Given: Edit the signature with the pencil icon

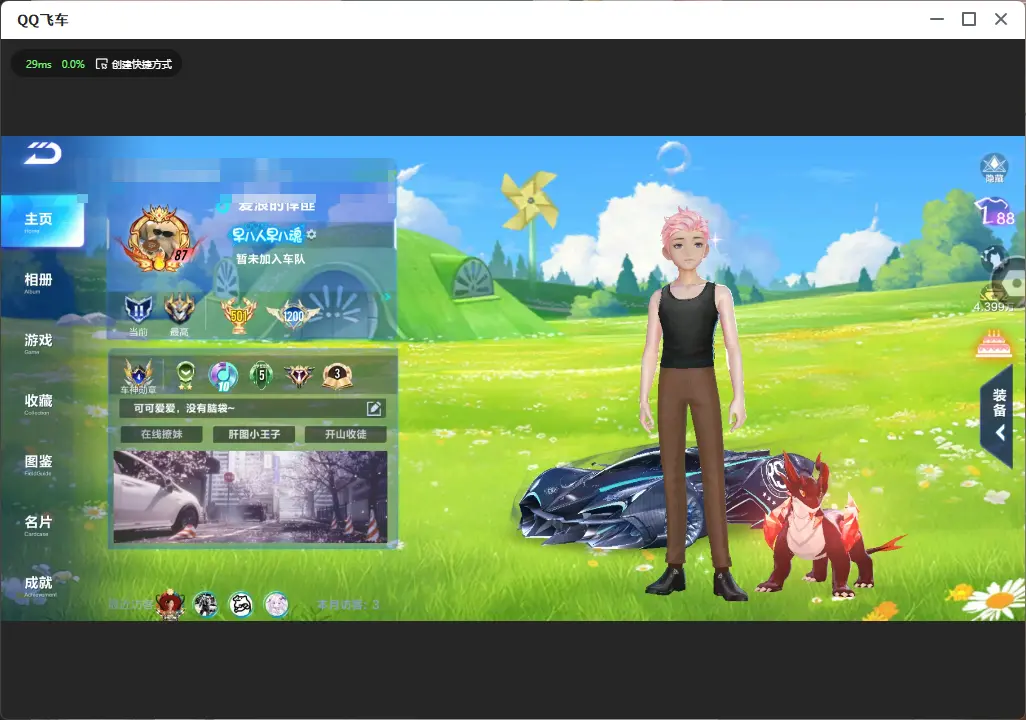Looking at the screenshot, I should coord(374,408).
